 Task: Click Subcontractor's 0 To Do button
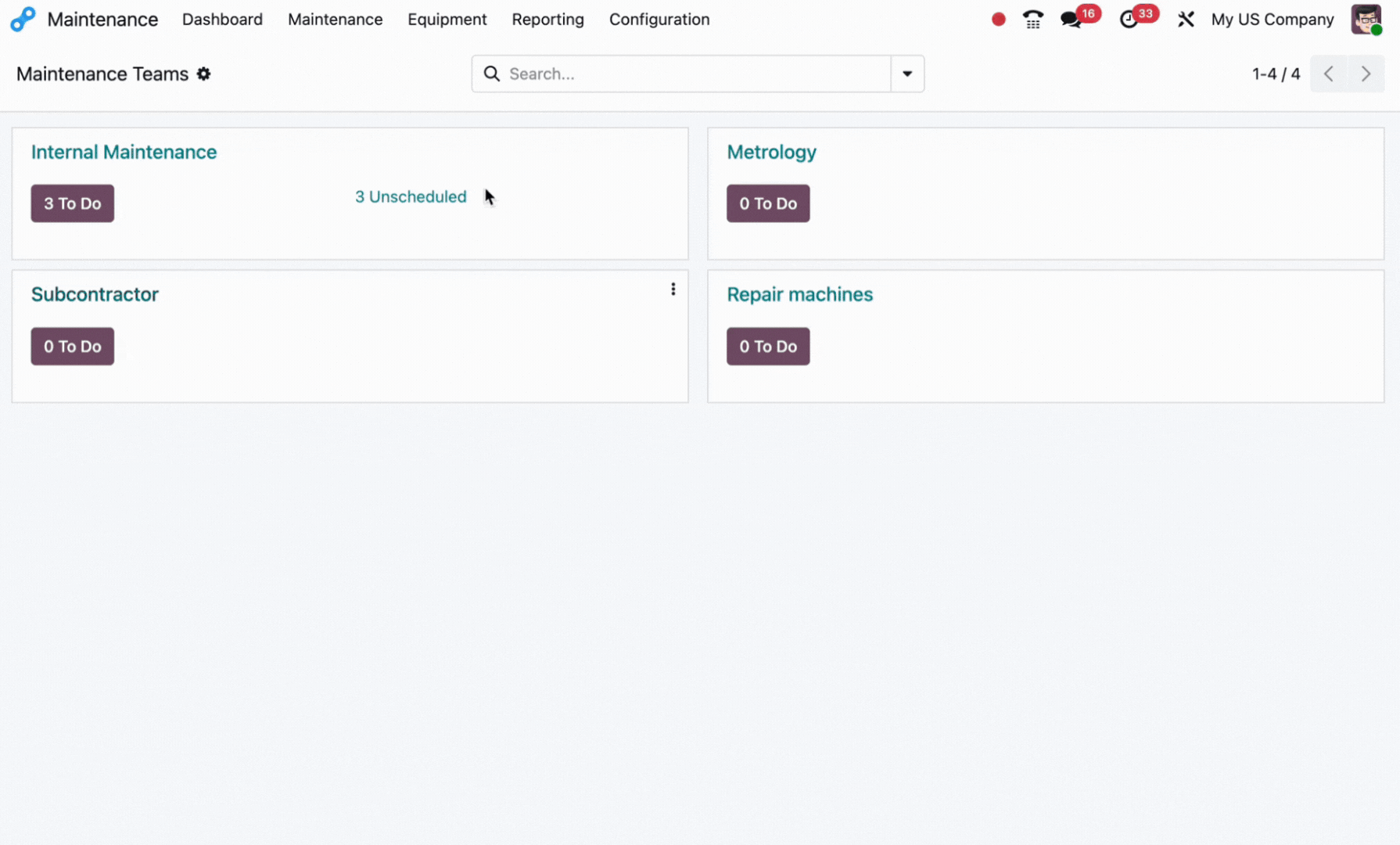(73, 347)
